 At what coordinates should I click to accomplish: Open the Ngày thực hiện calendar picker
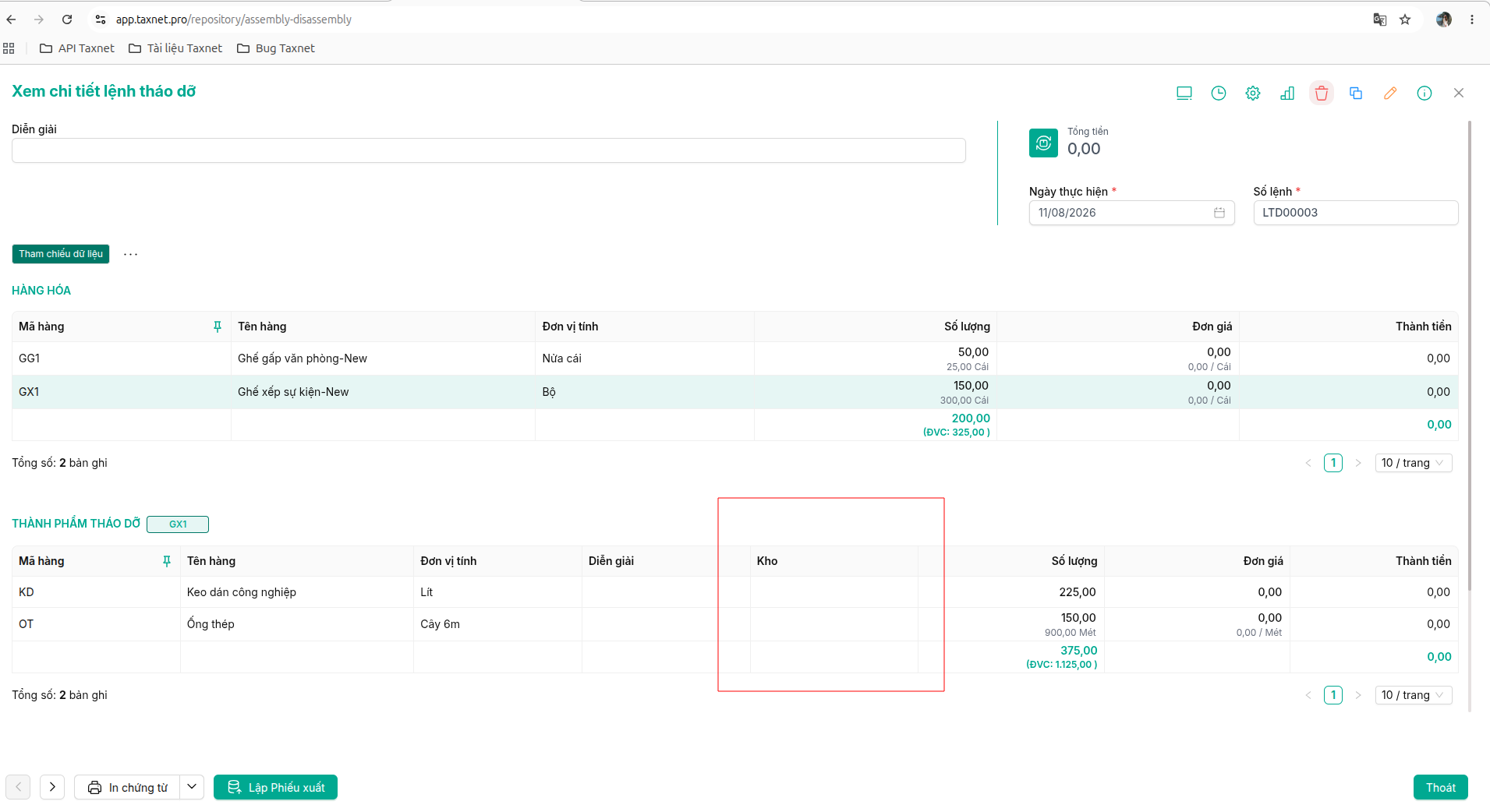point(1219,213)
